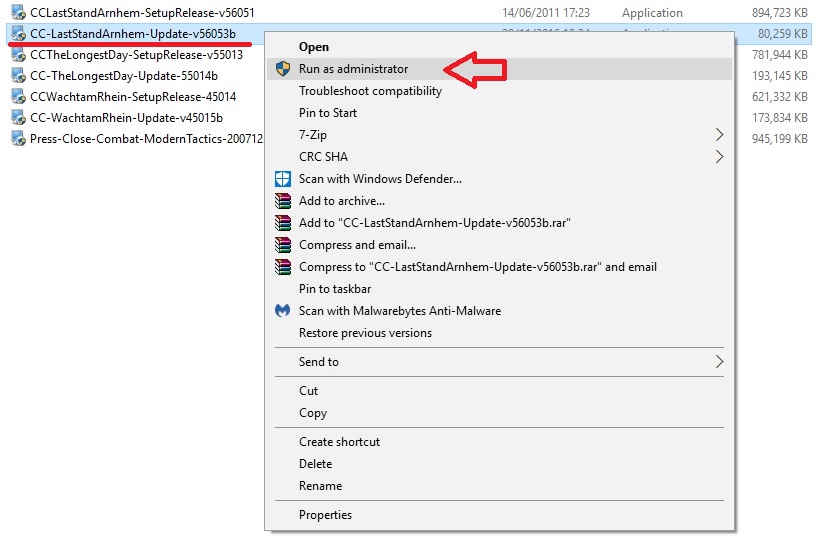This screenshot has height=540, width=817.
Task: Select file name CCLastStandArnhem-SetupRelease-v56051
Action: click(142, 13)
